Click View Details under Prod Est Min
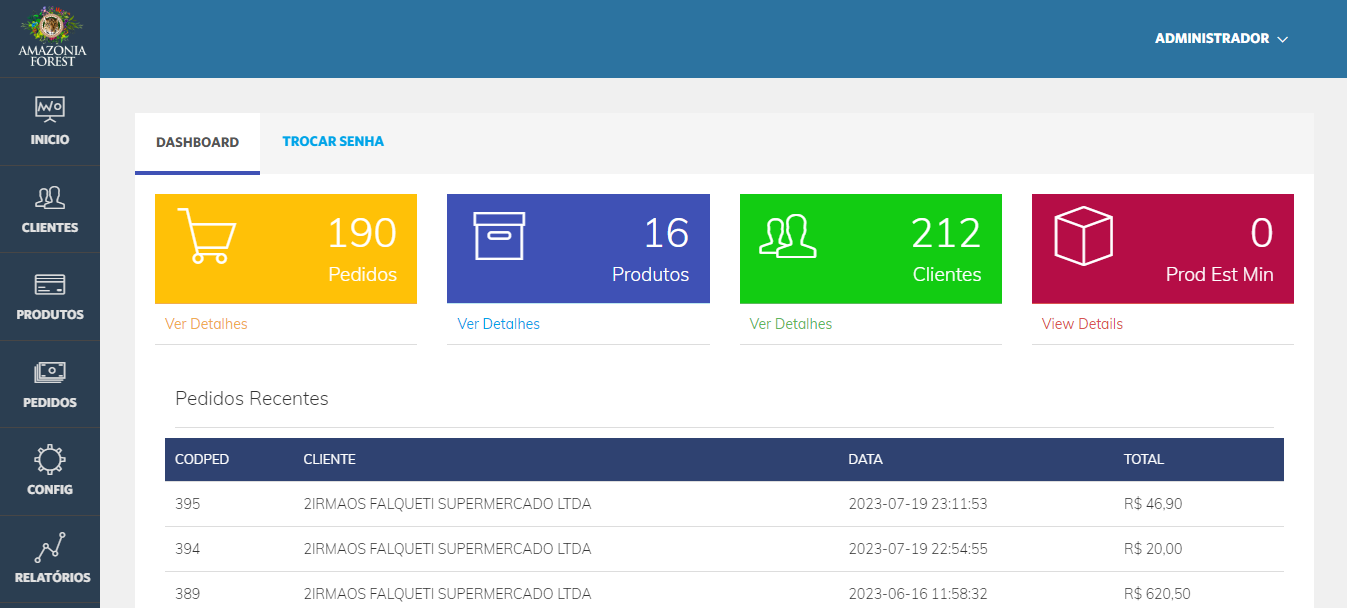 coord(1082,324)
